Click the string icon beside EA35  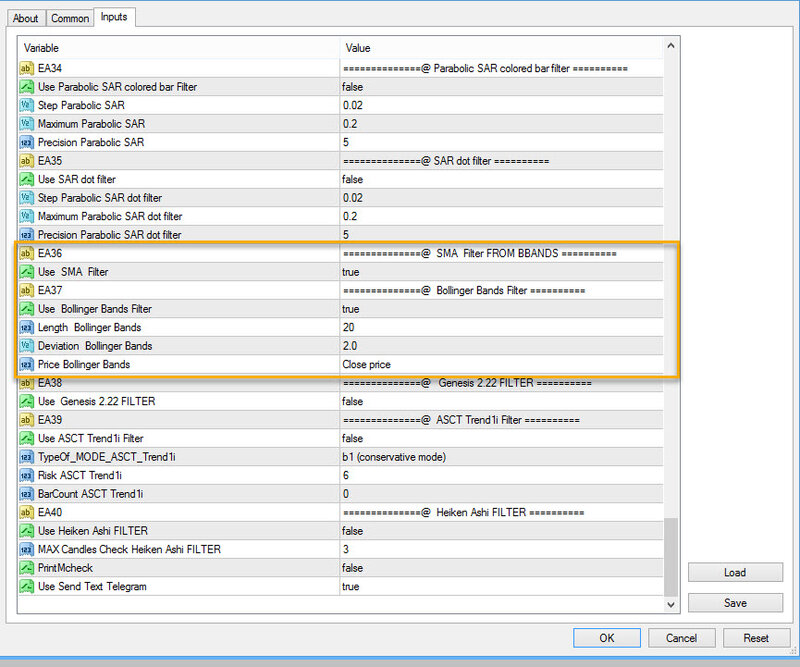(27, 161)
